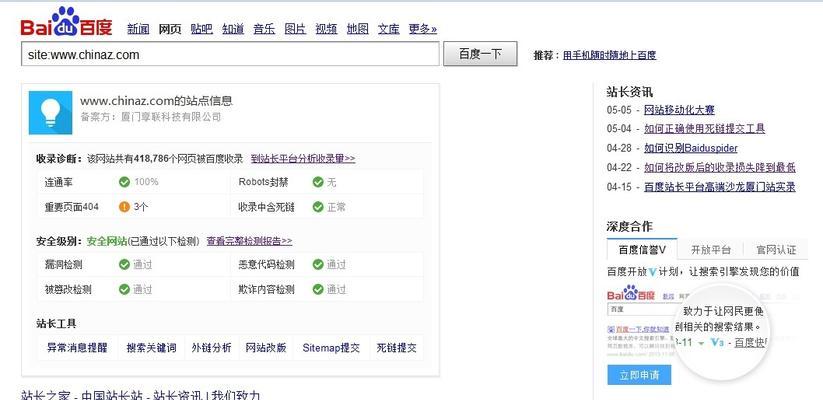823x400 pixels.
Task: Switch to the 官网认证 tab
Action: [x=776, y=249]
